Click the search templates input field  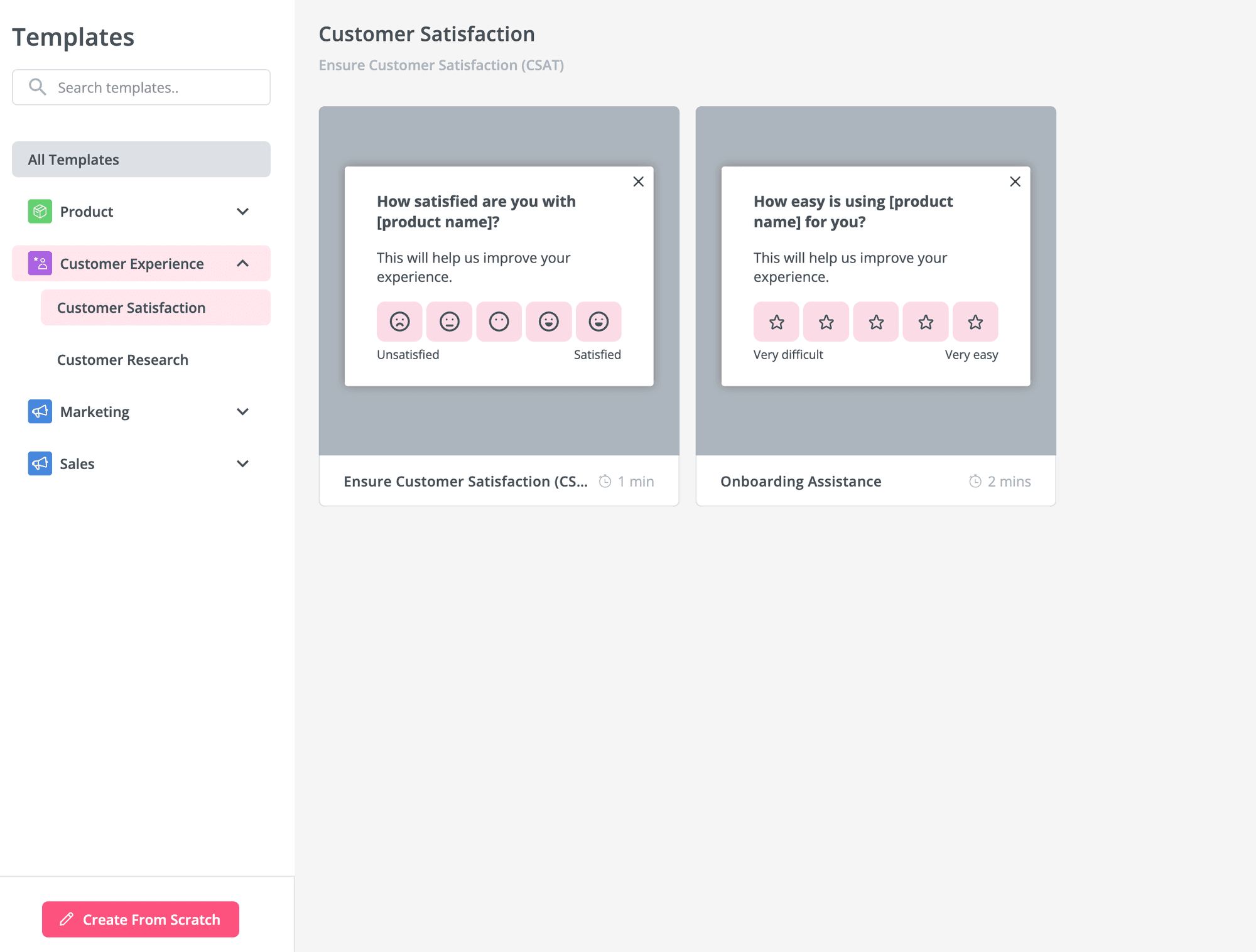151,87
